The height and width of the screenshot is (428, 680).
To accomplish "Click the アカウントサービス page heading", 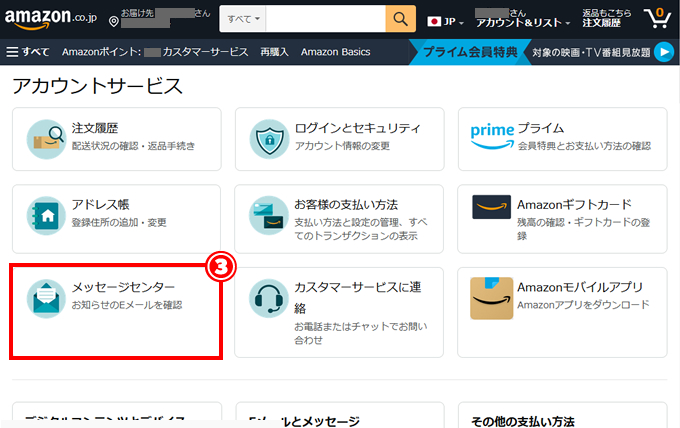I will pyautogui.click(x=97, y=86).
